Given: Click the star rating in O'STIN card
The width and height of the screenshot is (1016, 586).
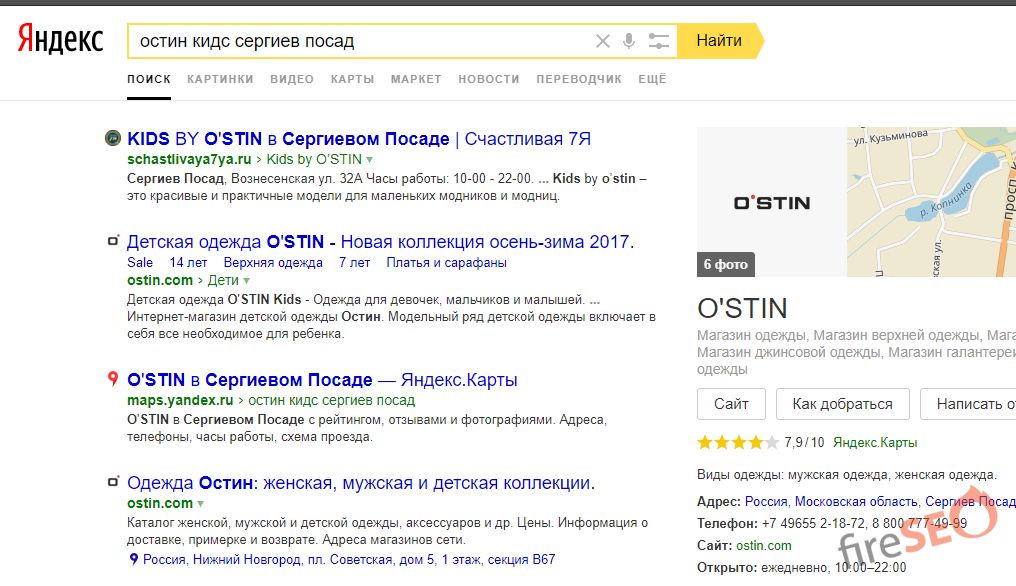Looking at the screenshot, I should click(737, 442).
